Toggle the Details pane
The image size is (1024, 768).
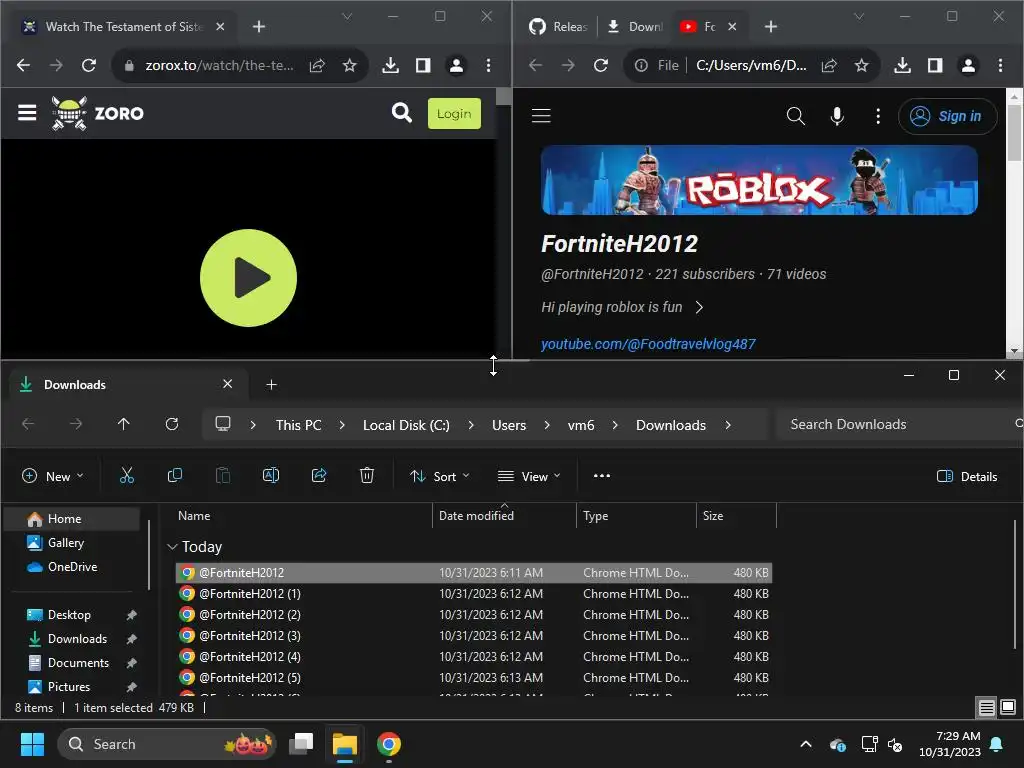pos(967,476)
